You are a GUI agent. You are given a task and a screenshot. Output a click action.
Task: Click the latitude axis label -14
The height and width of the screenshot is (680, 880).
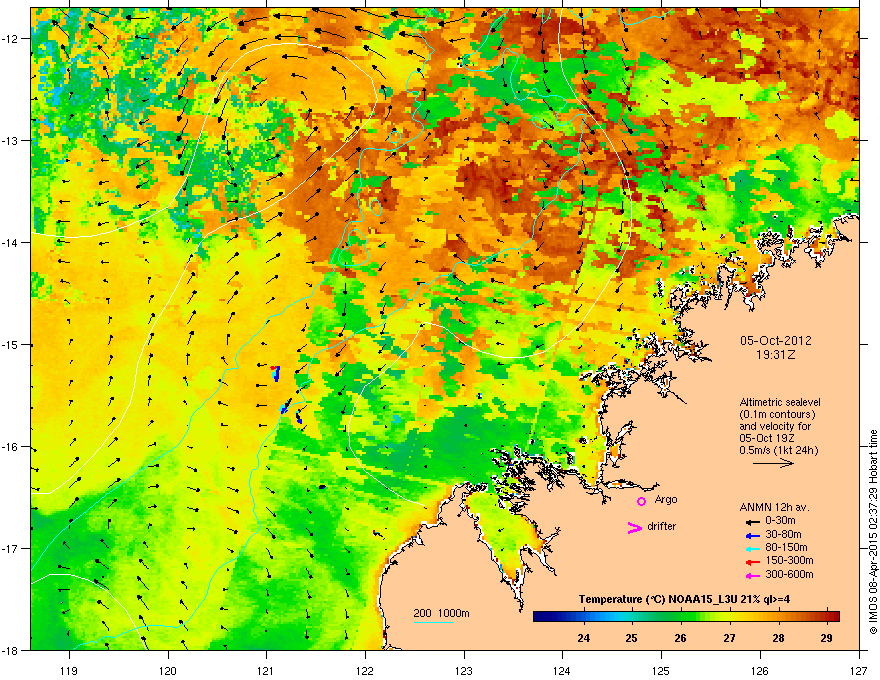pyautogui.click(x=11, y=242)
